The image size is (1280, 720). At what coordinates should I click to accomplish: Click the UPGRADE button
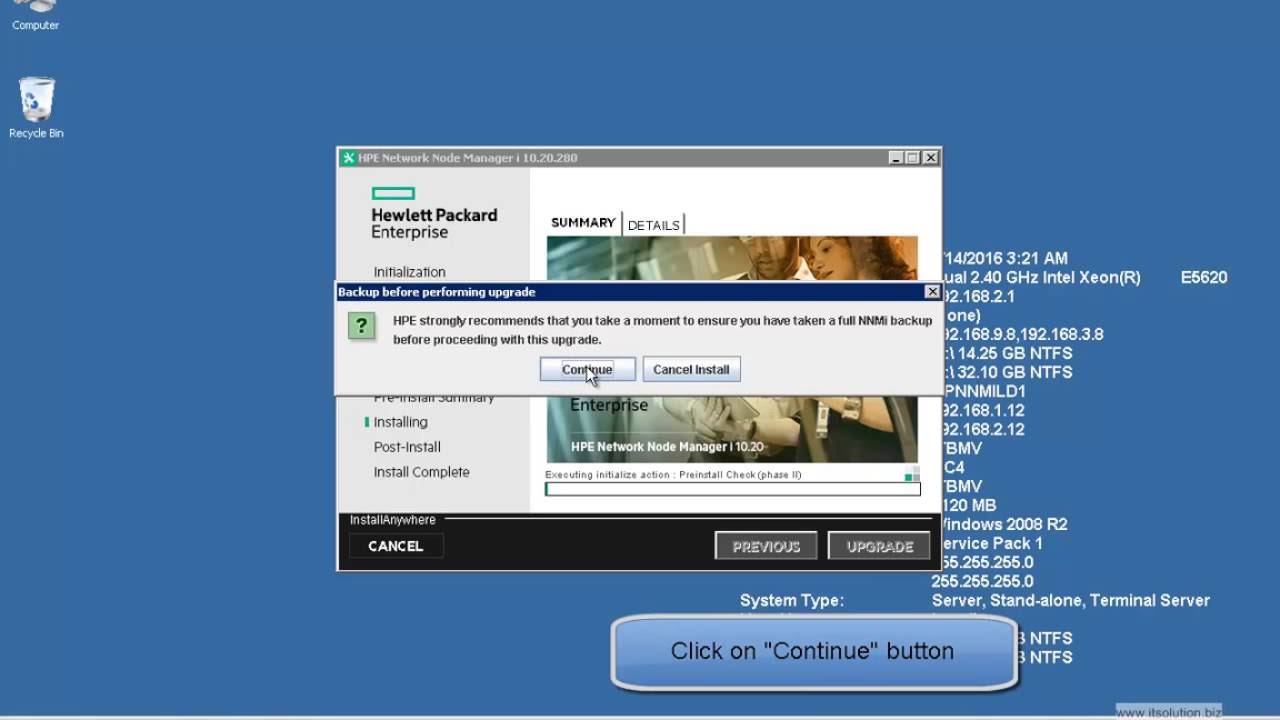880,546
